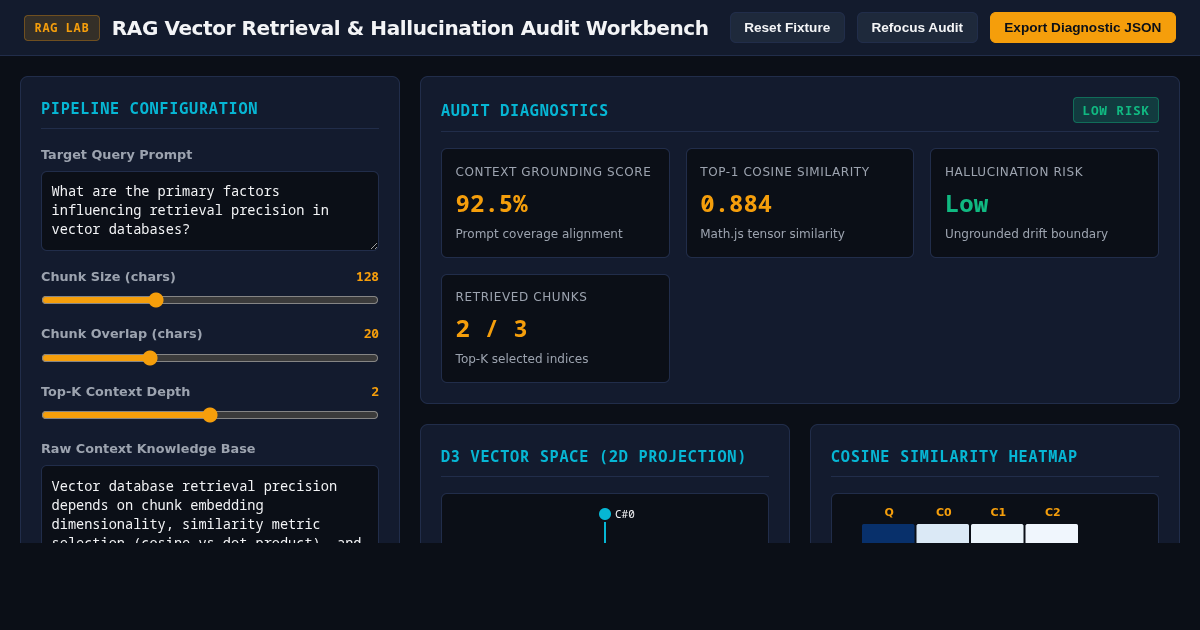Click the C2 column header in the heatmap

[x=1053, y=512]
